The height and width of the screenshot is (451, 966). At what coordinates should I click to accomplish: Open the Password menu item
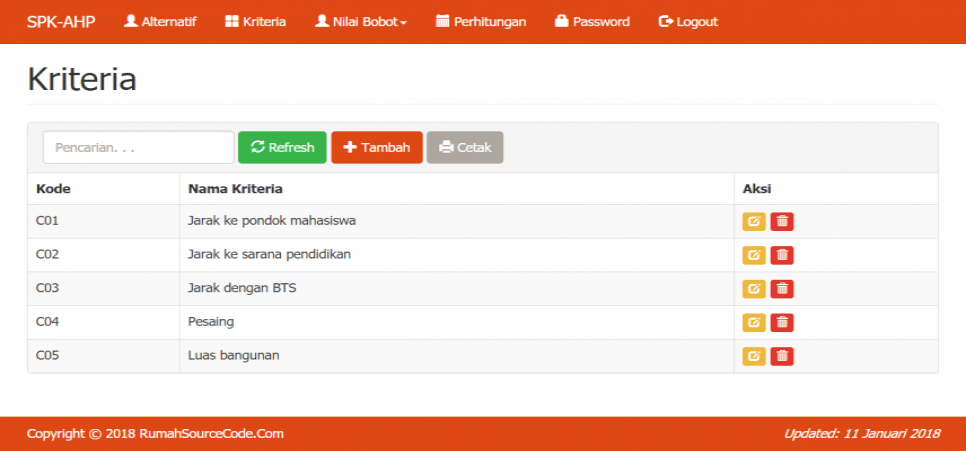click(592, 22)
